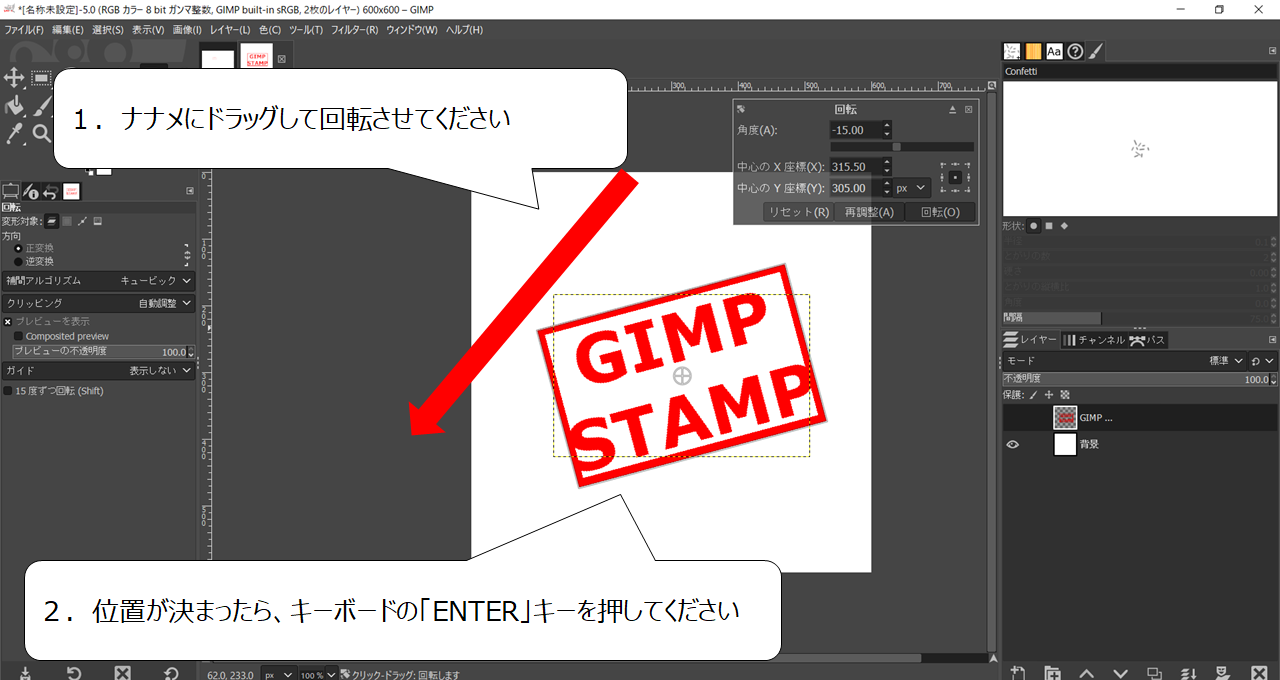
Task: Click the リセット(R) button
Action: (798, 212)
